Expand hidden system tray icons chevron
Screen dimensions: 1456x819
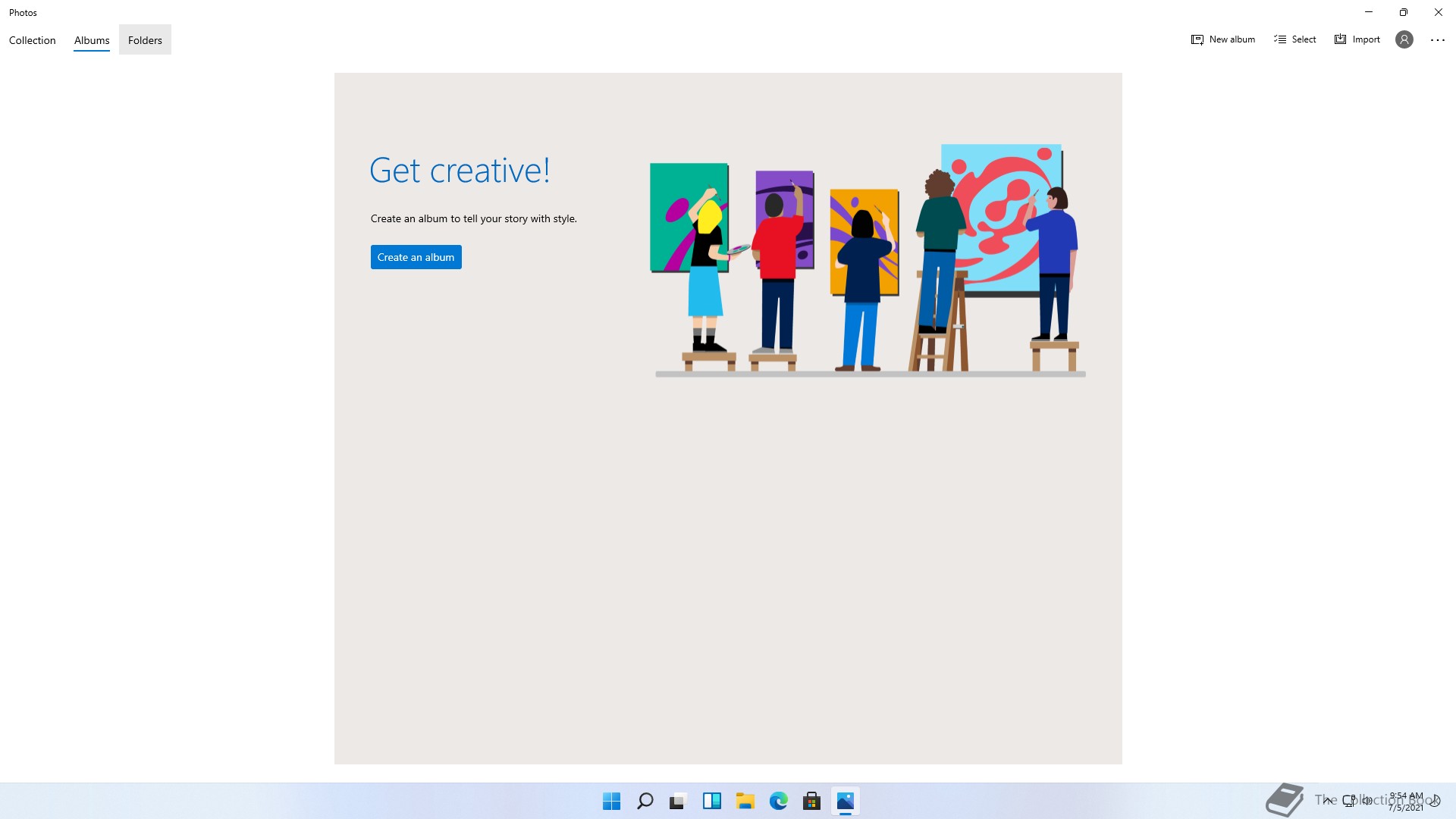pos(1327,800)
